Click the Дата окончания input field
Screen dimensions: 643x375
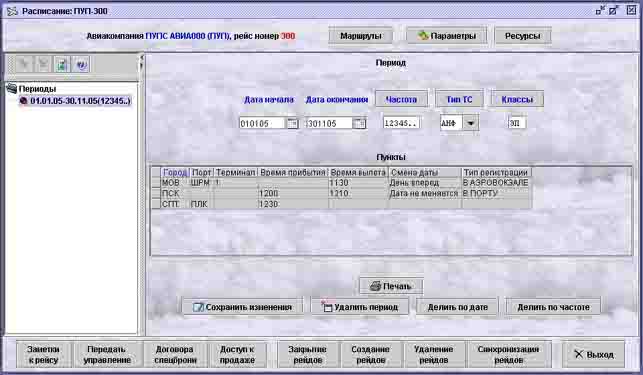pyautogui.click(x=329, y=123)
